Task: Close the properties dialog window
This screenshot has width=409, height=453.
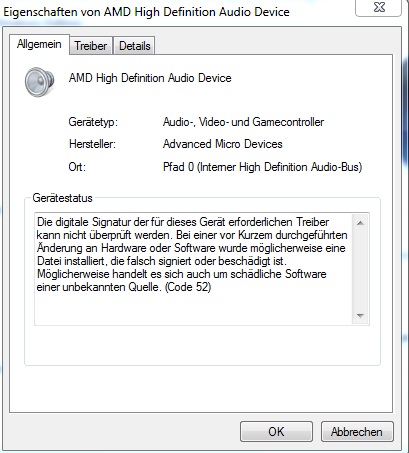Action: pos(379,7)
